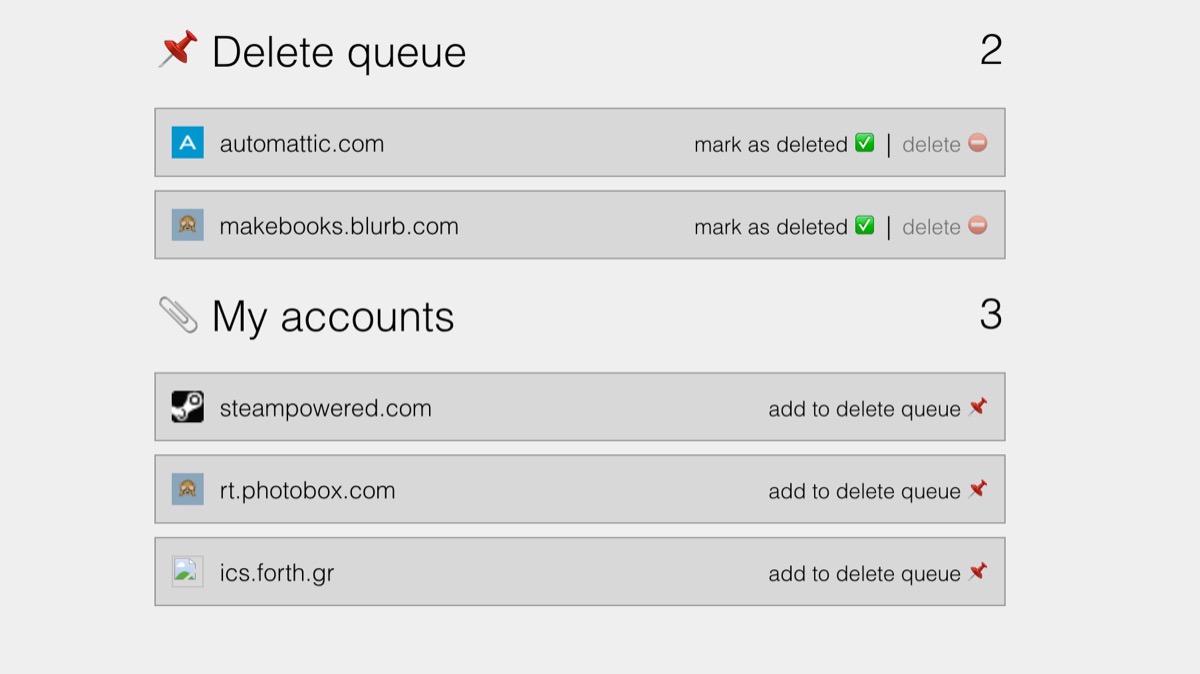This screenshot has width=1200, height=674.
Task: Add ics.forth.gr to delete queue
Action: [x=864, y=574]
